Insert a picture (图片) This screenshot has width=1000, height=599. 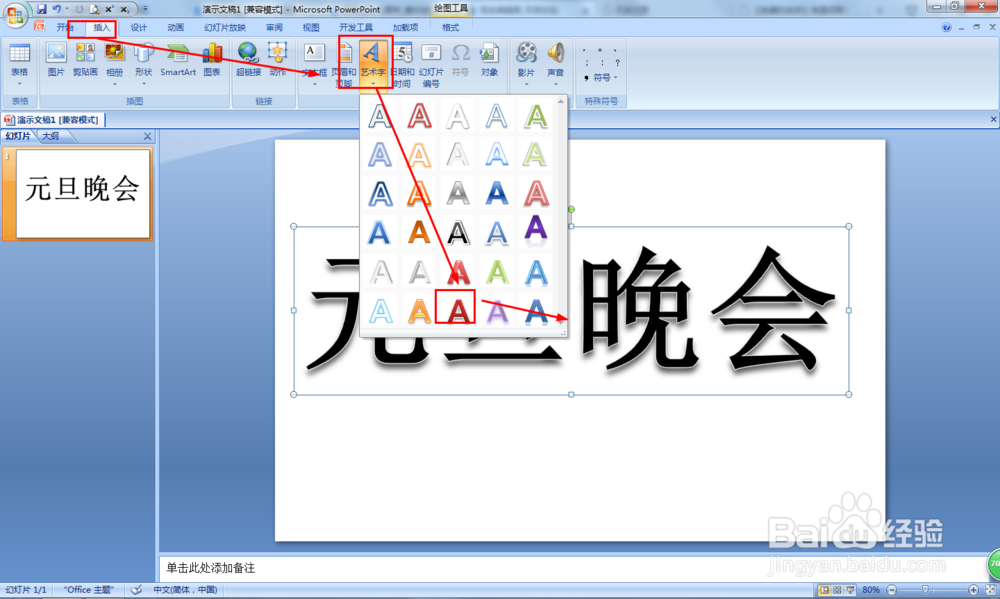pos(56,60)
